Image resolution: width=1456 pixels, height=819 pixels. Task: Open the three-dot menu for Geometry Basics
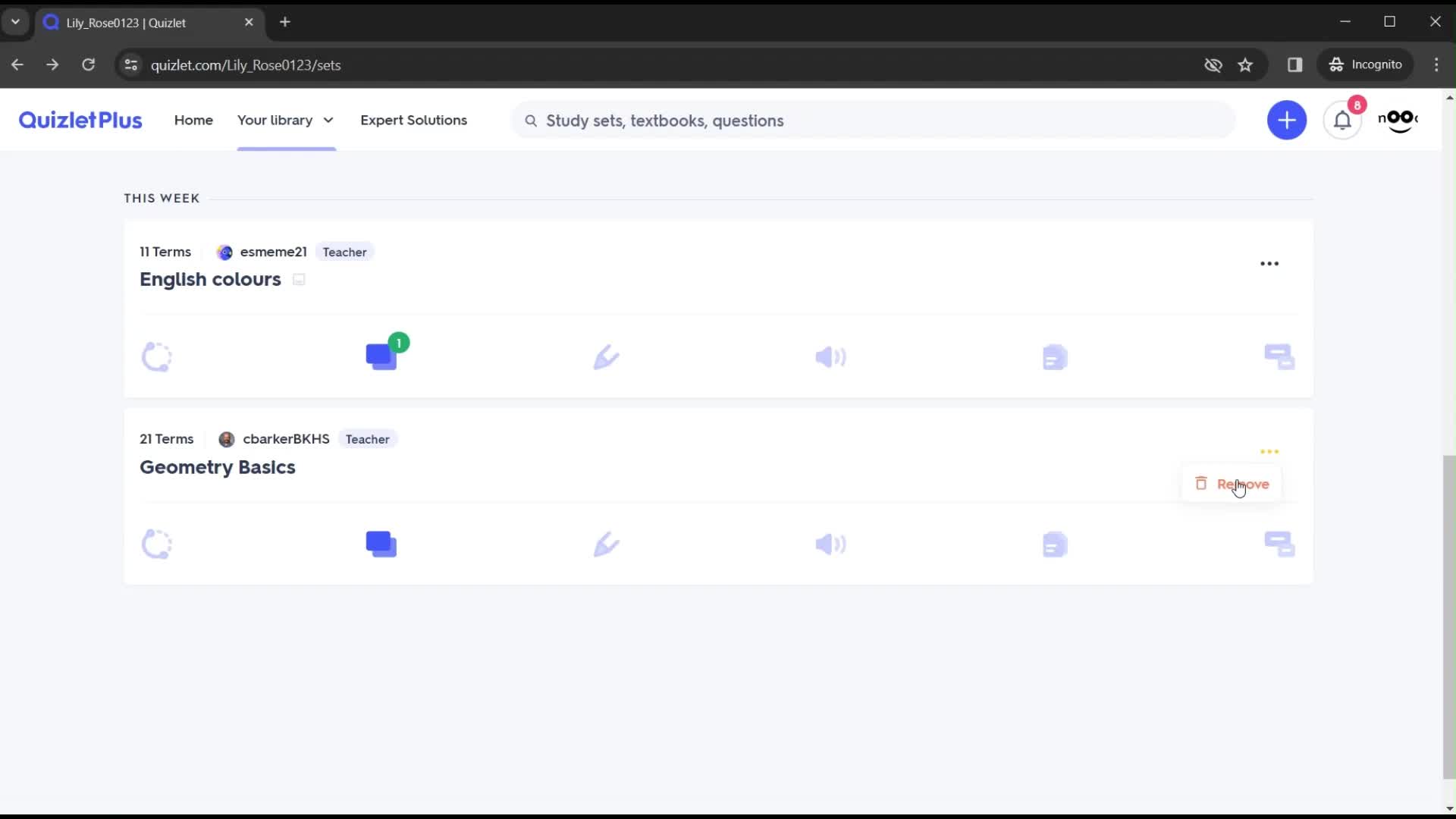pos(1269,451)
